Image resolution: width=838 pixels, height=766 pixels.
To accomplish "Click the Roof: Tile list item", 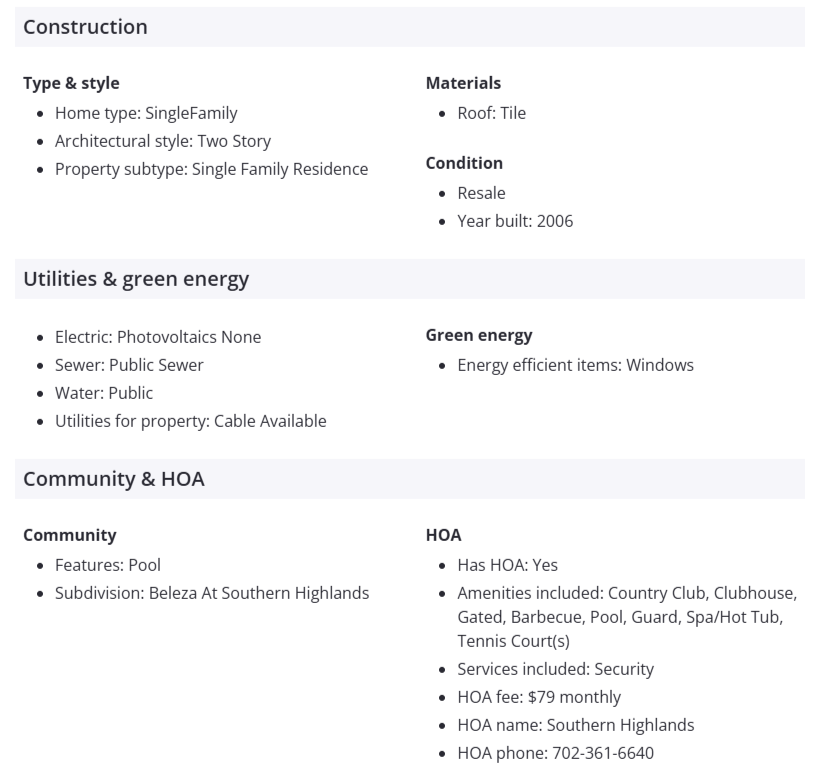I will [x=491, y=113].
